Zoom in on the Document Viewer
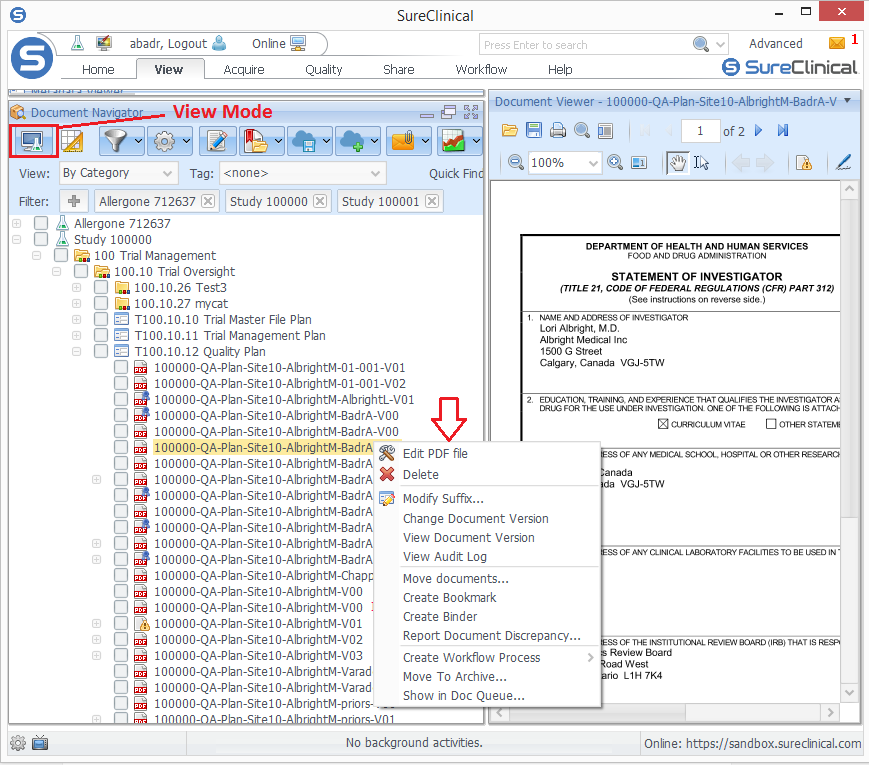The height and width of the screenshot is (765, 869). [615, 162]
